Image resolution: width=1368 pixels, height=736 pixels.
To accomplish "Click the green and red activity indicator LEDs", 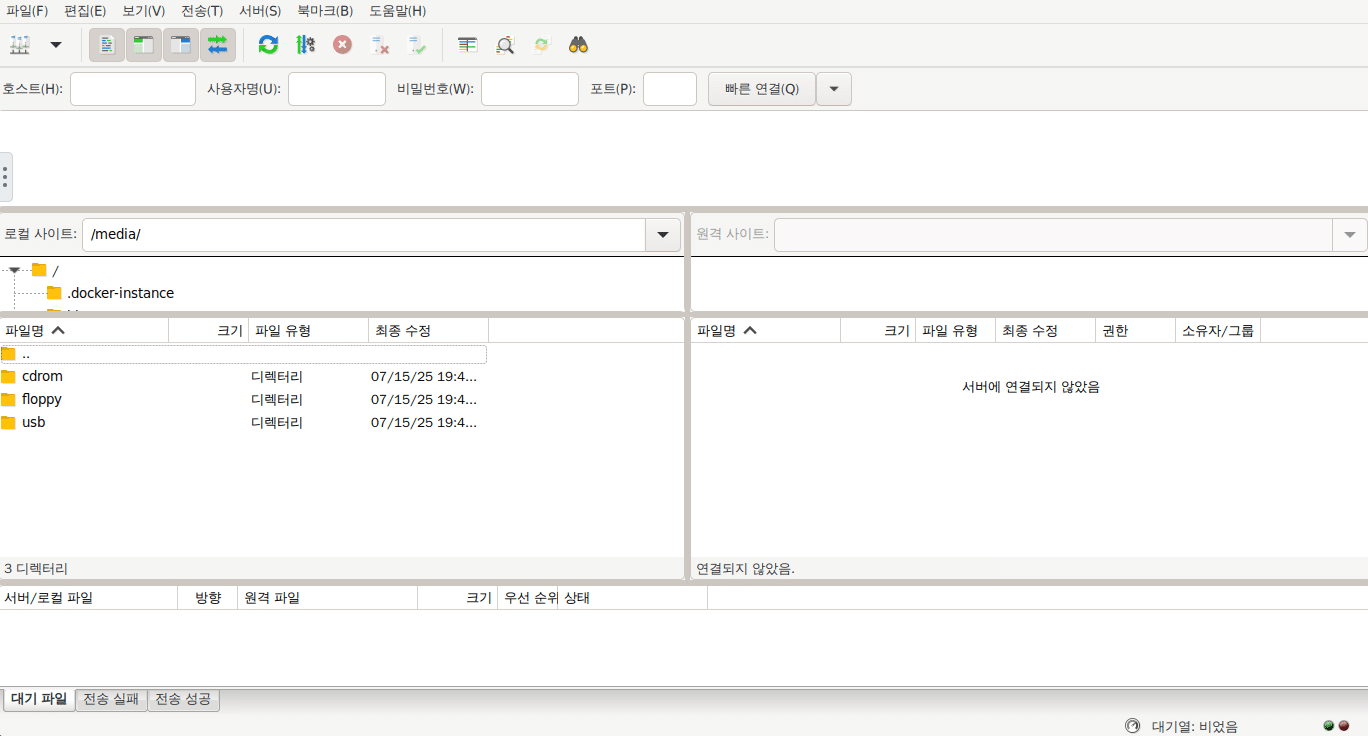I will [1336, 726].
